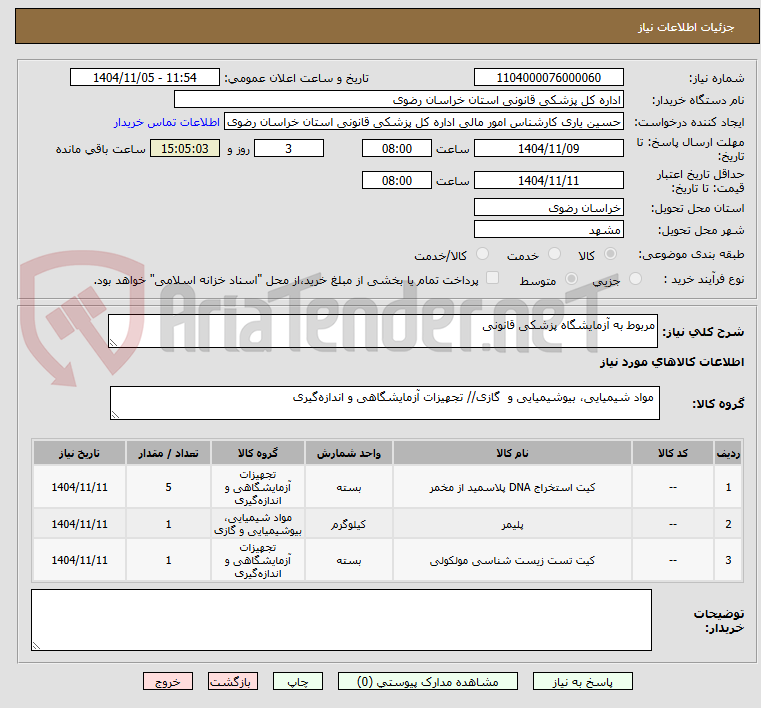Select the کالا radio button
This screenshot has height=708, width=761.
pyautogui.click(x=610, y=254)
